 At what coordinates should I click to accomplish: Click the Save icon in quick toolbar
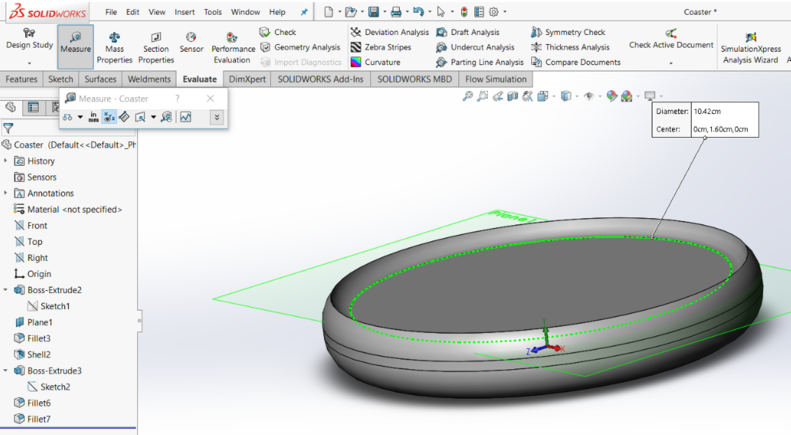point(373,12)
